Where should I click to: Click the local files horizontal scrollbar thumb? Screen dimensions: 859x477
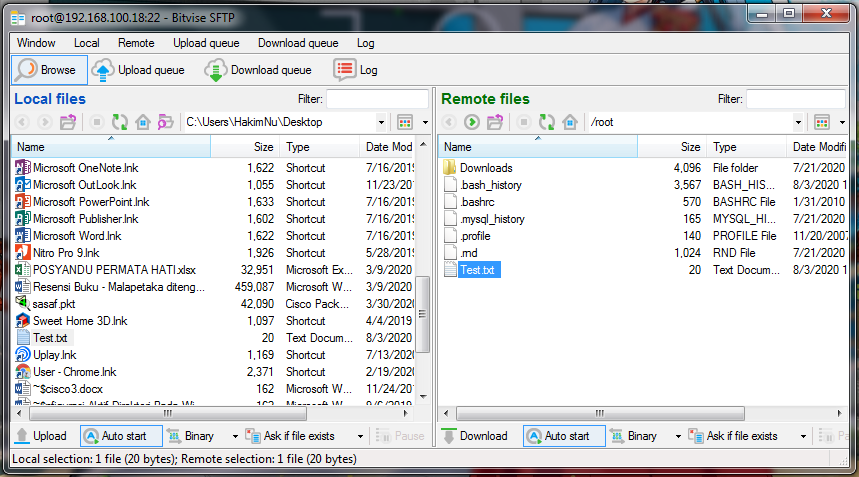(168, 413)
